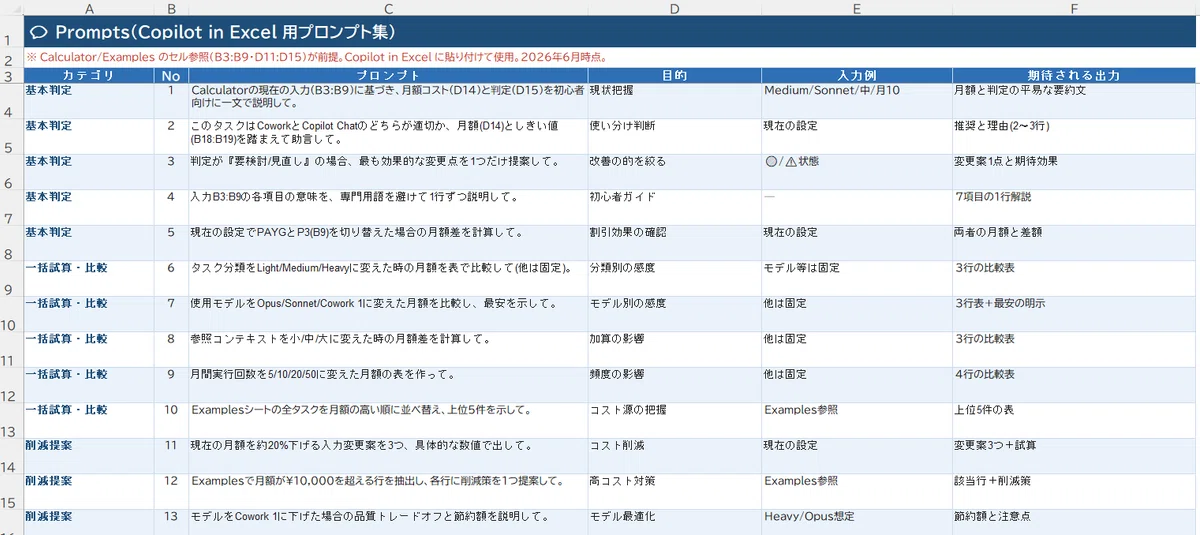Select column D header

[674, 8]
